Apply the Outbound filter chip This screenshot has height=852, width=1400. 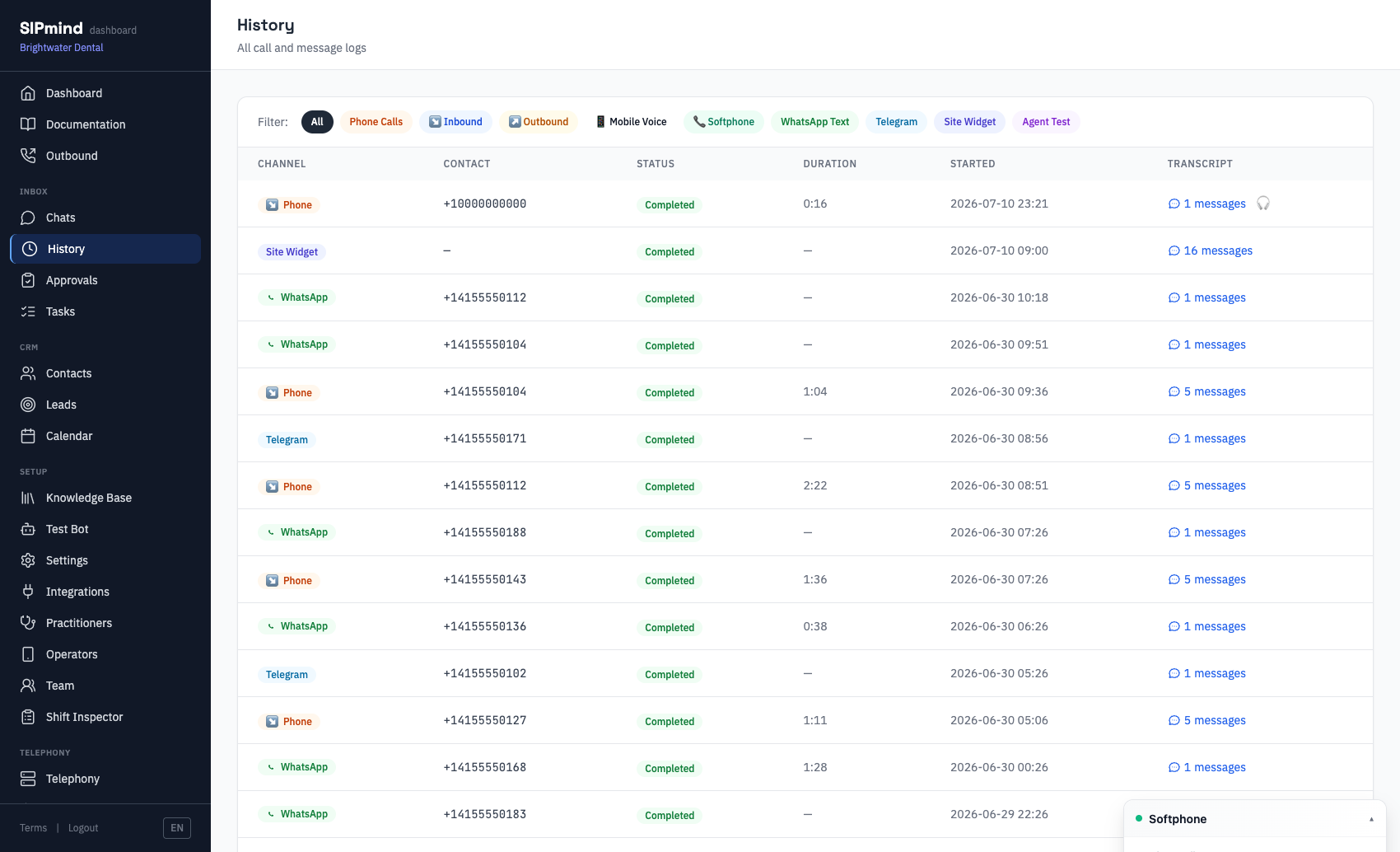(x=538, y=122)
